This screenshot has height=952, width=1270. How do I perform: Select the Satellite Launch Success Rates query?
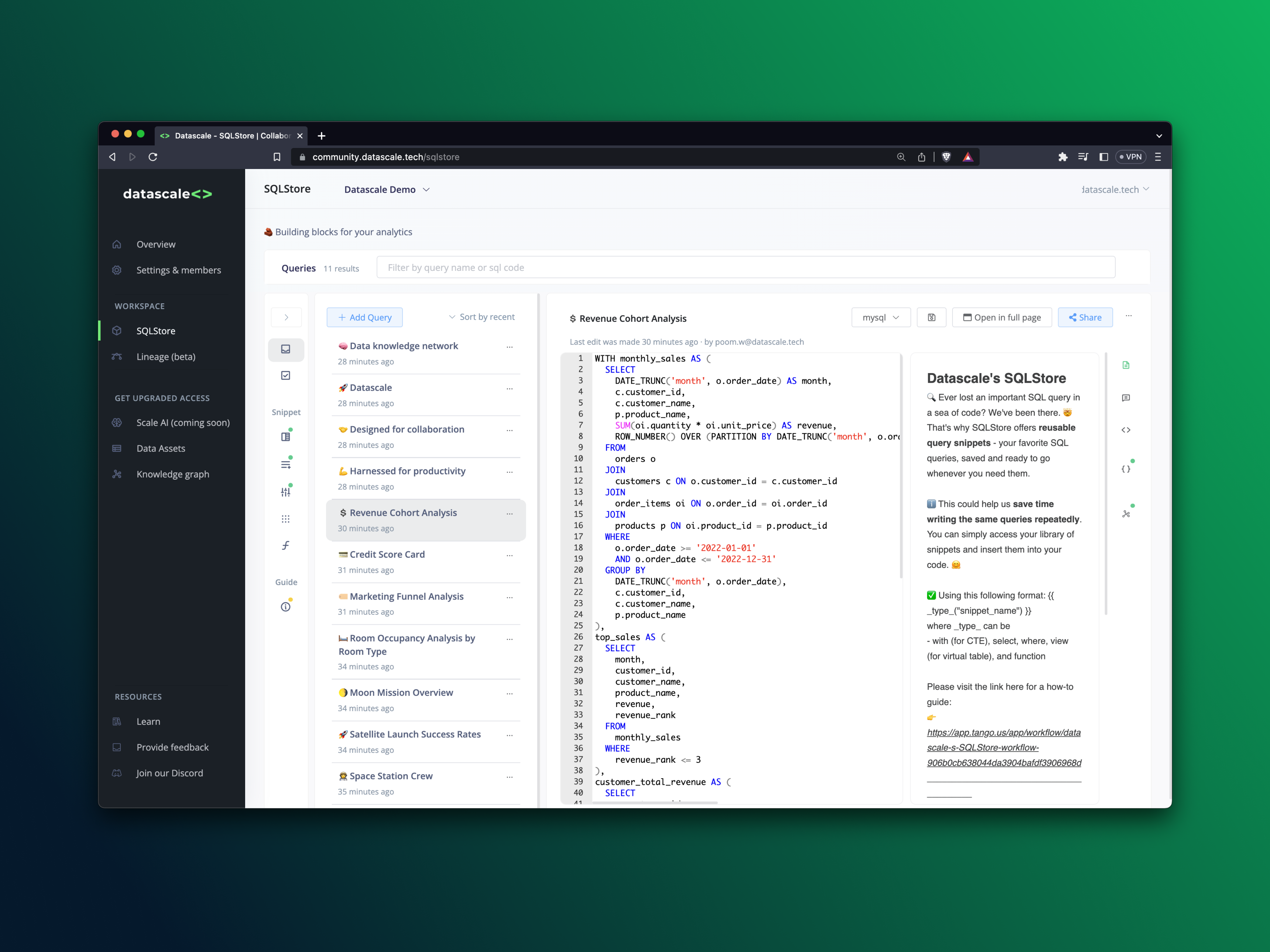point(425,741)
